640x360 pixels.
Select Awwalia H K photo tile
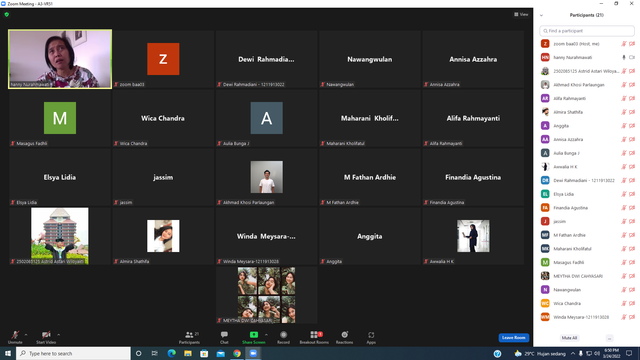click(x=473, y=236)
